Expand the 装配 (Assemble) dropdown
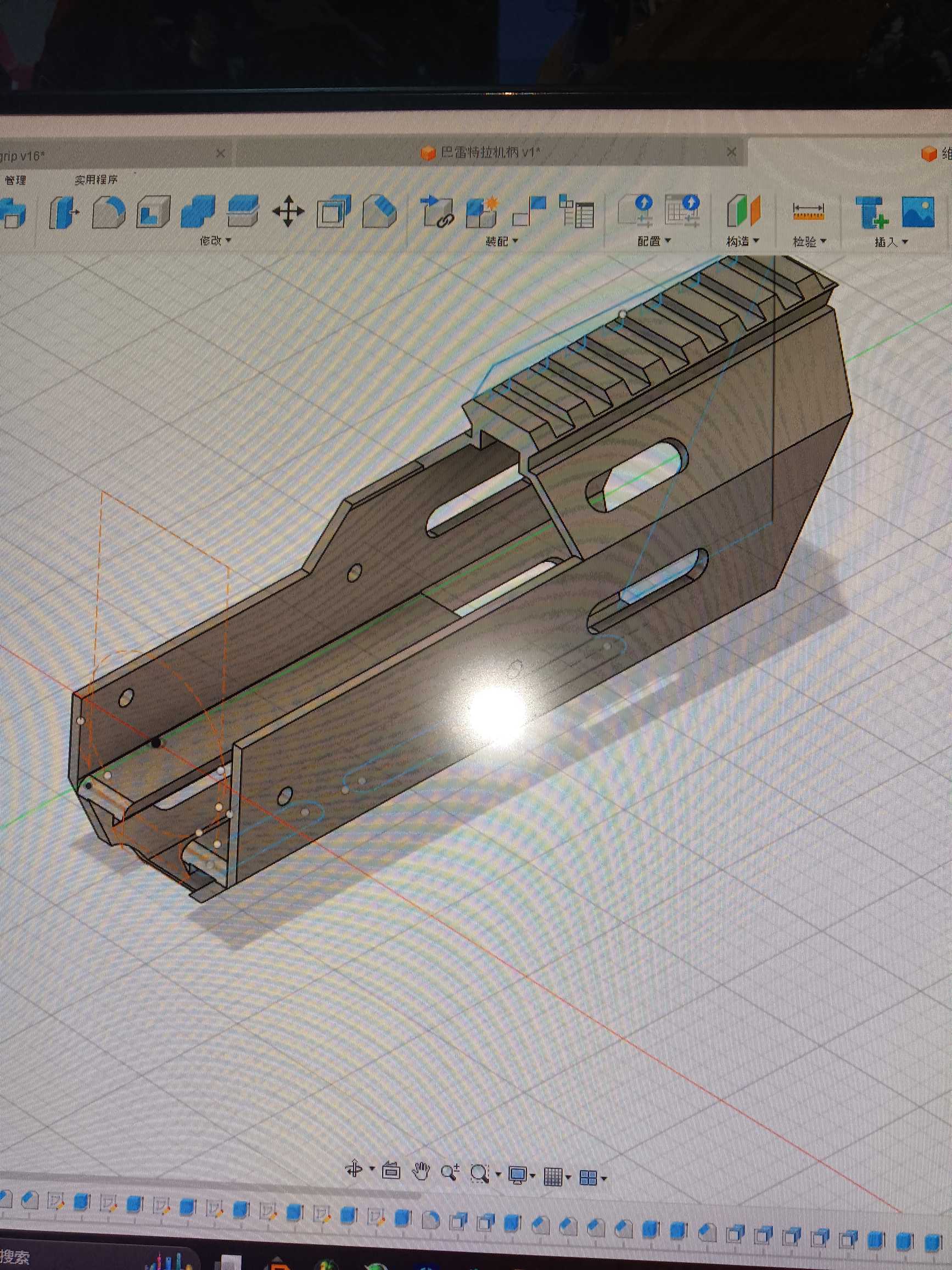Image resolution: width=952 pixels, height=1270 pixels. 502,242
